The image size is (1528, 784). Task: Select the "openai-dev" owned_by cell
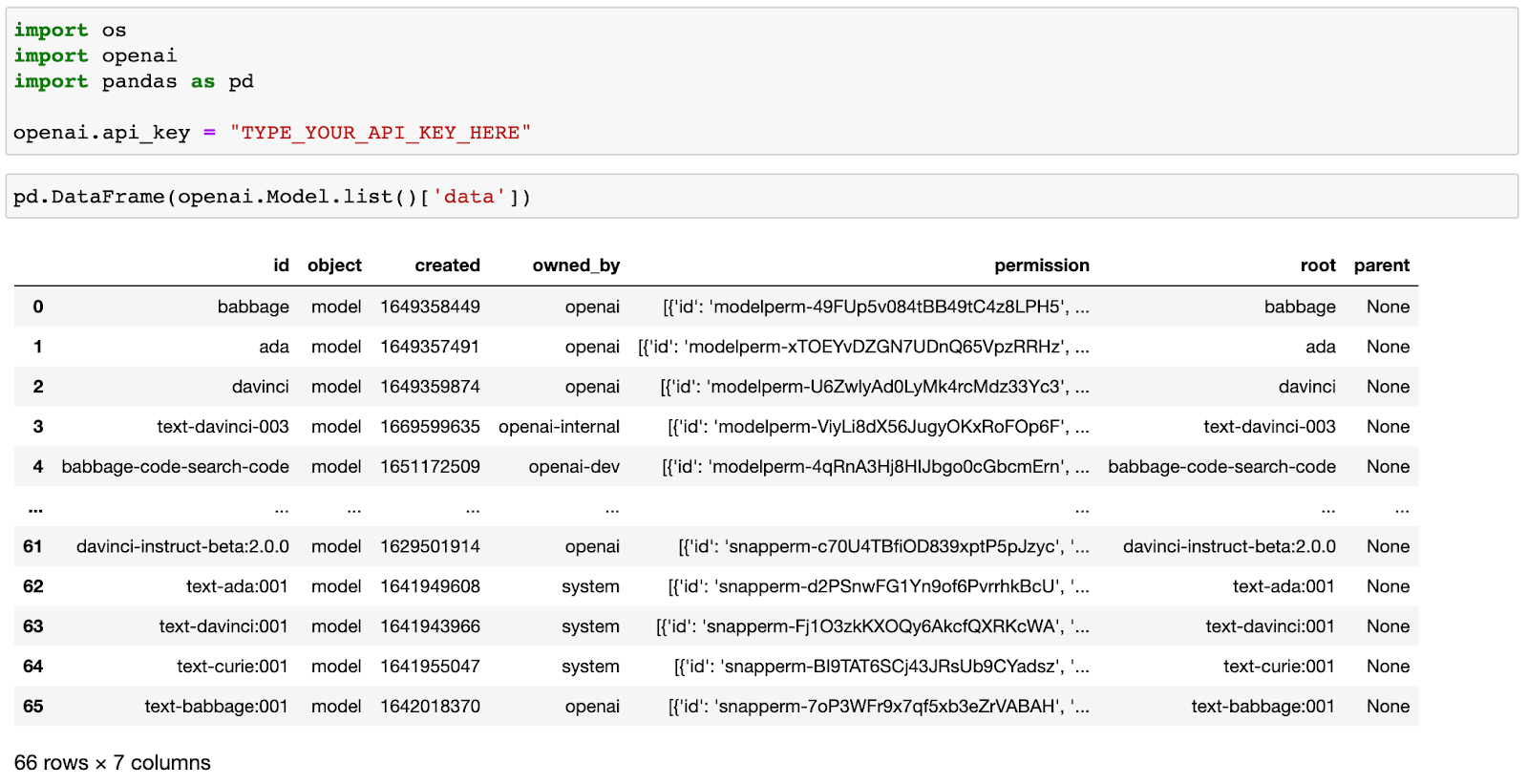coord(574,467)
